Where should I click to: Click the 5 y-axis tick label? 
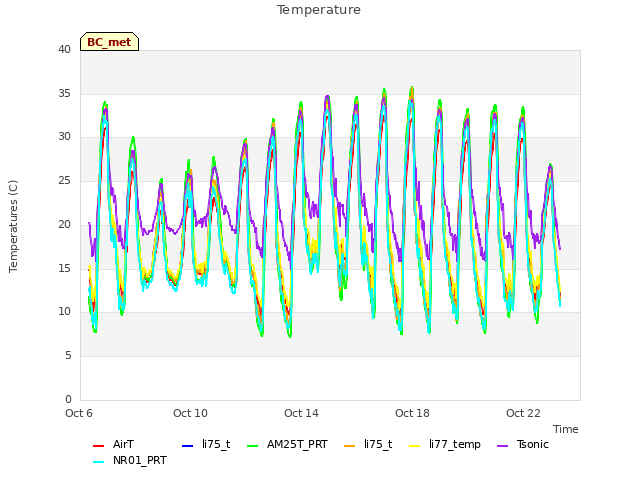point(68,356)
